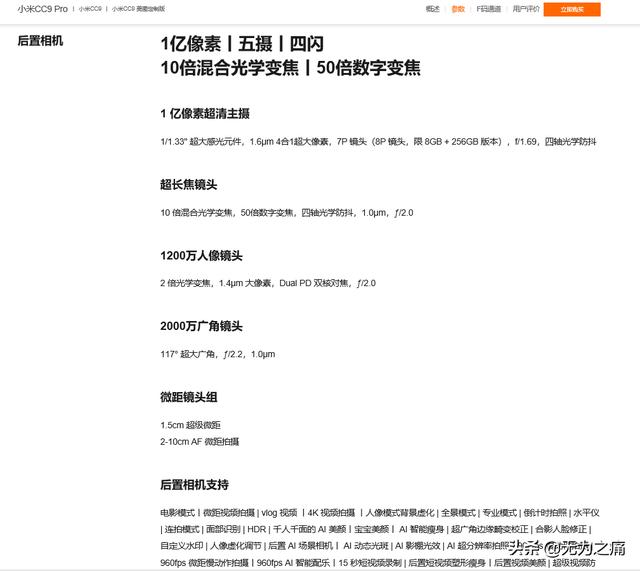Click the line starting 1/1.33" 超大感光元件
The height and width of the screenshot is (571, 640).
click(378, 142)
